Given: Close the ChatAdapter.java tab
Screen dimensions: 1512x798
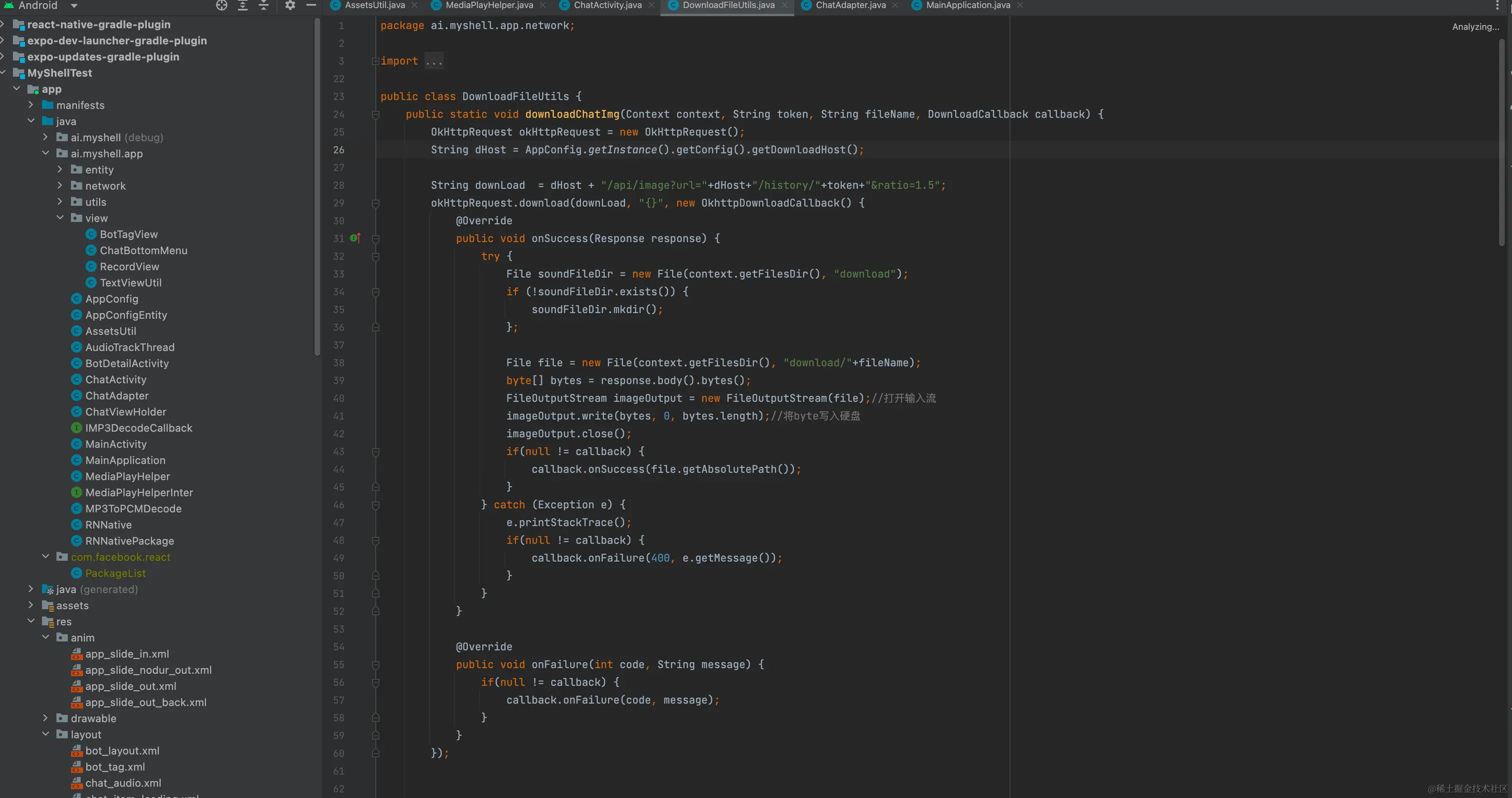Looking at the screenshot, I should click(895, 6).
